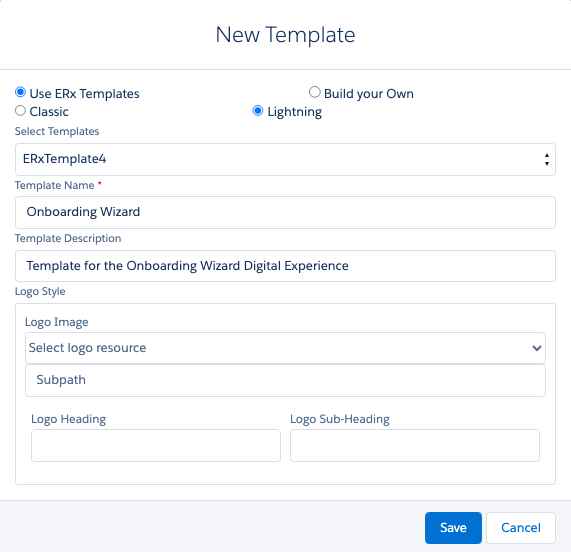Viewport: 571px width, 552px height.
Task: Click the Lightning label text
Action: (x=295, y=112)
